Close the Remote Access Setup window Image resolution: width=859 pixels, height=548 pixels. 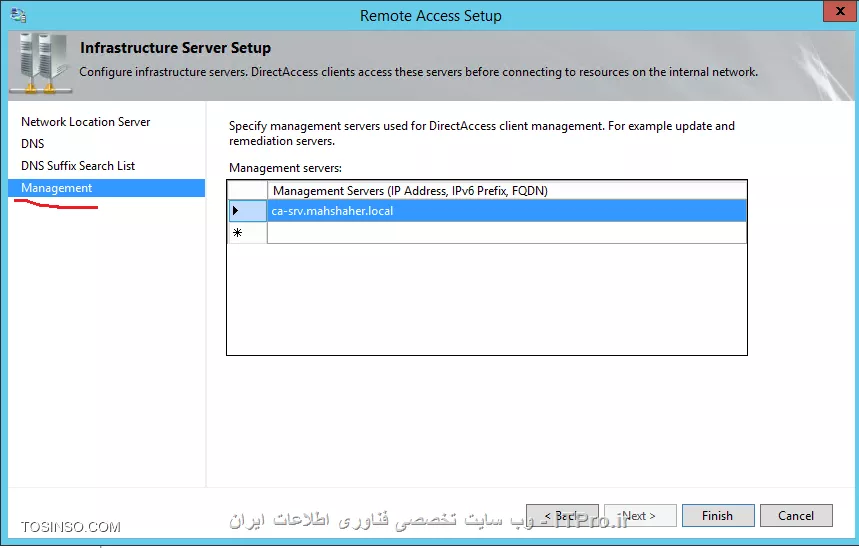coord(840,12)
